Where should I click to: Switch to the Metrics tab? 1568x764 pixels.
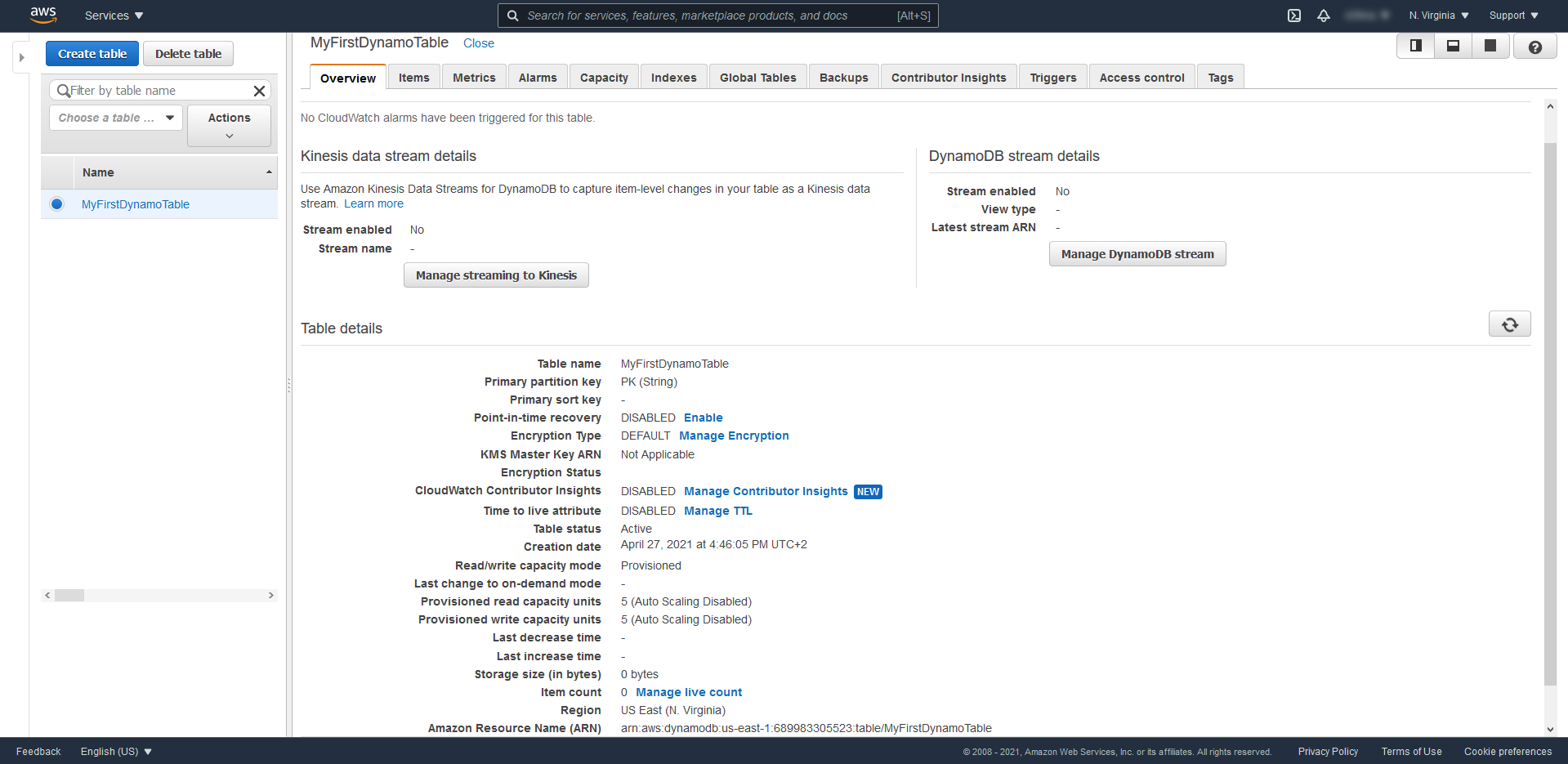point(474,78)
